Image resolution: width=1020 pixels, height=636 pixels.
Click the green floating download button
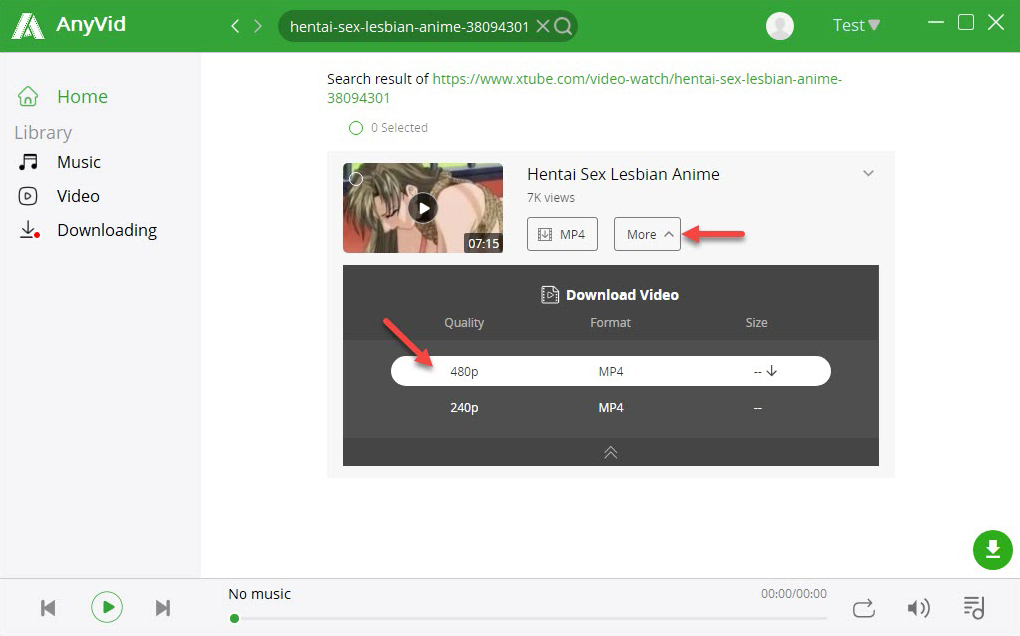[993, 550]
